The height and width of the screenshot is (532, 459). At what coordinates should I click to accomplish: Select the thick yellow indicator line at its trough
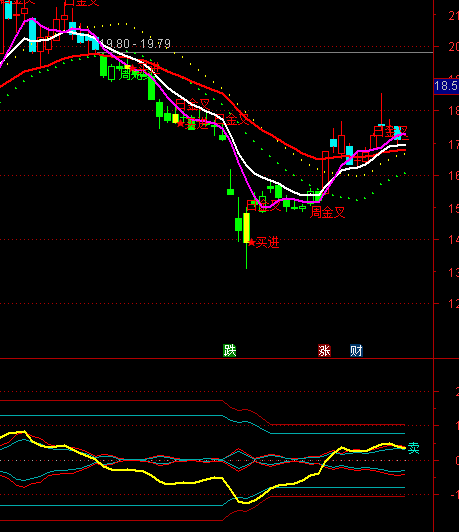tap(245, 502)
